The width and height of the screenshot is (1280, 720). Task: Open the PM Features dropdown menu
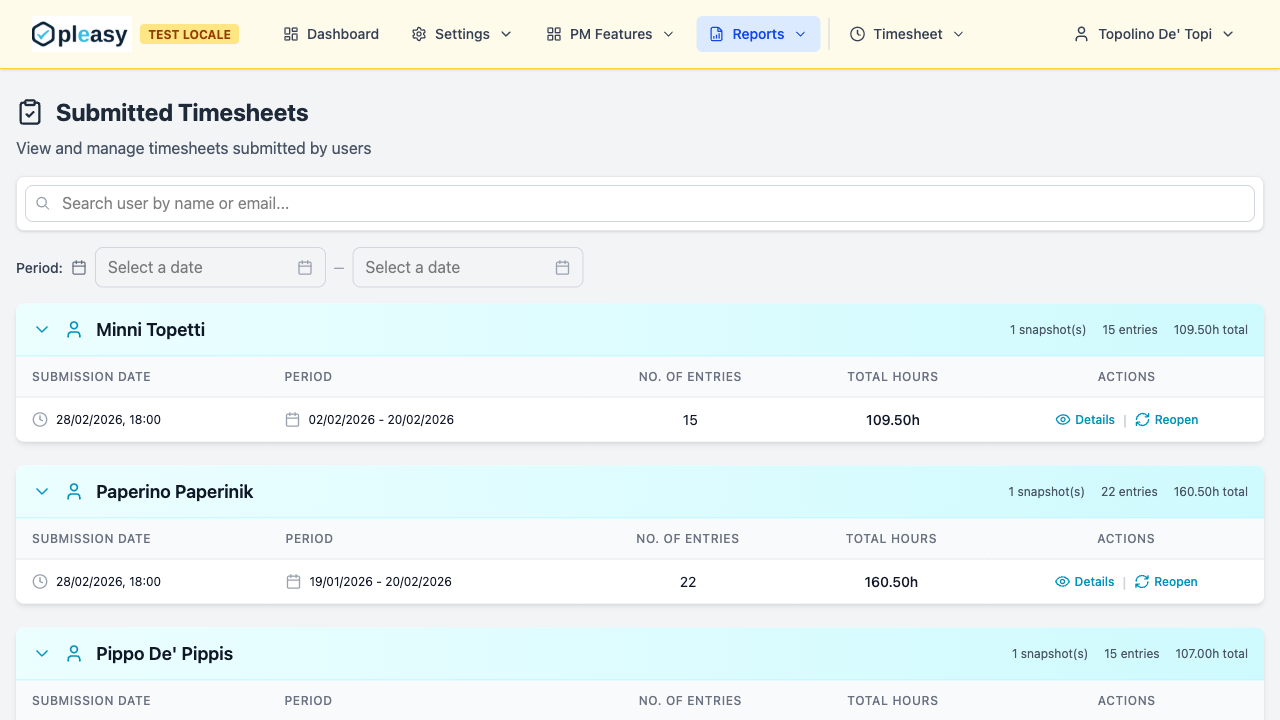610,34
